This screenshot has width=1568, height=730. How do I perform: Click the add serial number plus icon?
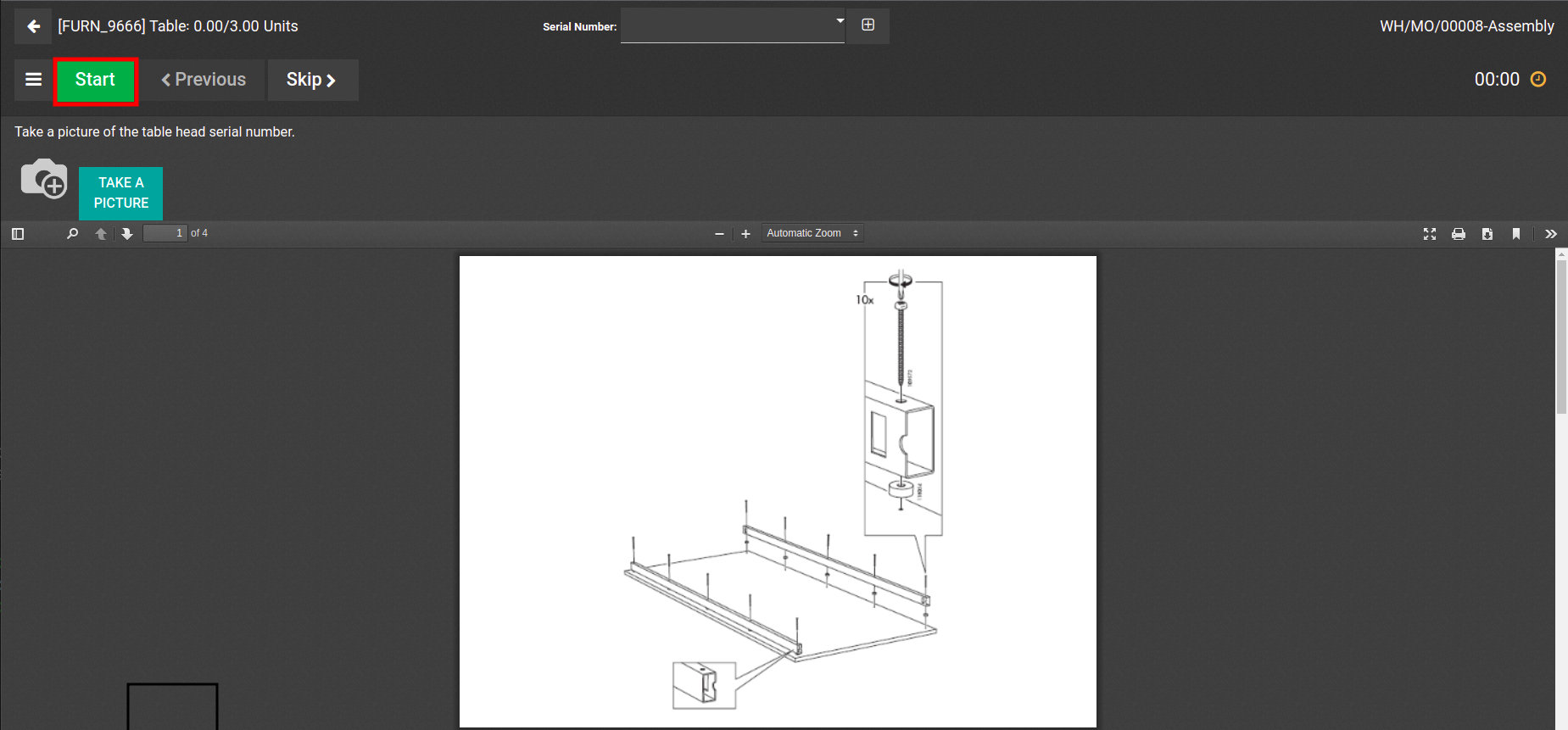click(x=868, y=25)
